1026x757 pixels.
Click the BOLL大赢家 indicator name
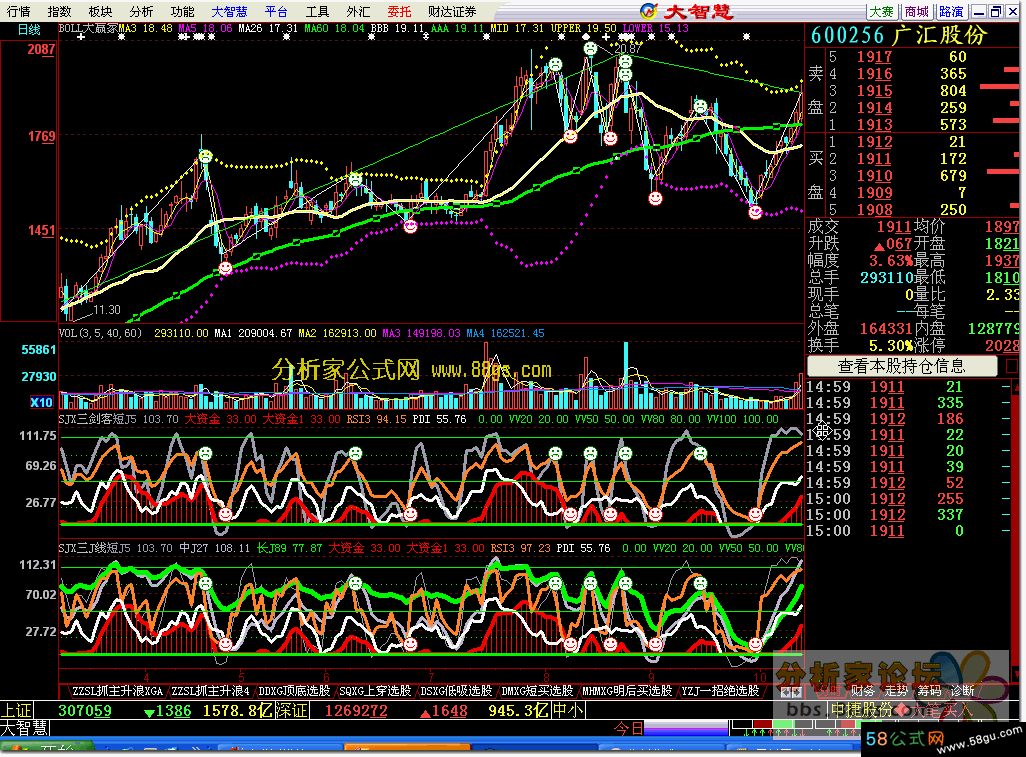pos(88,28)
